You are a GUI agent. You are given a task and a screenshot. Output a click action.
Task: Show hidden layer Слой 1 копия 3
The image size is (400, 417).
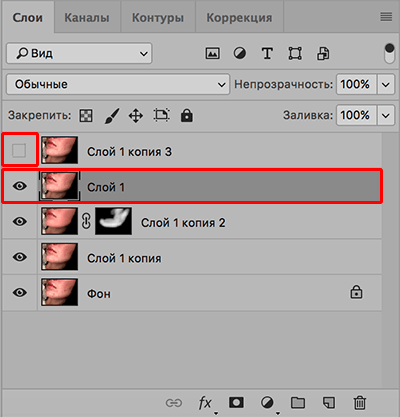[x=19, y=150]
